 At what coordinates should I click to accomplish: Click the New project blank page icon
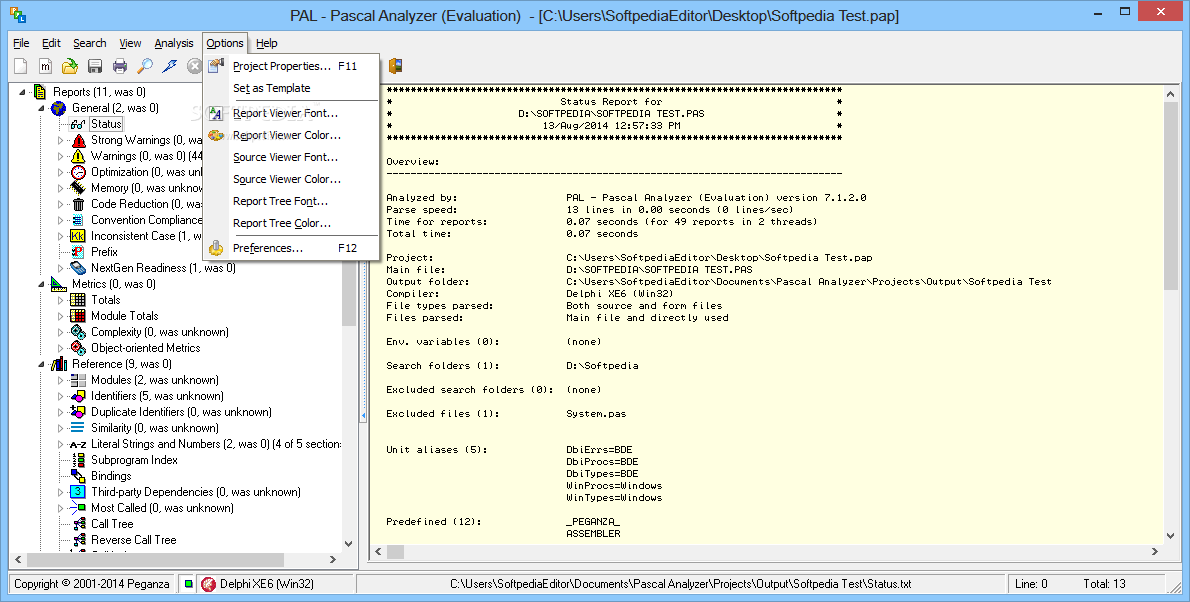[x=20, y=66]
